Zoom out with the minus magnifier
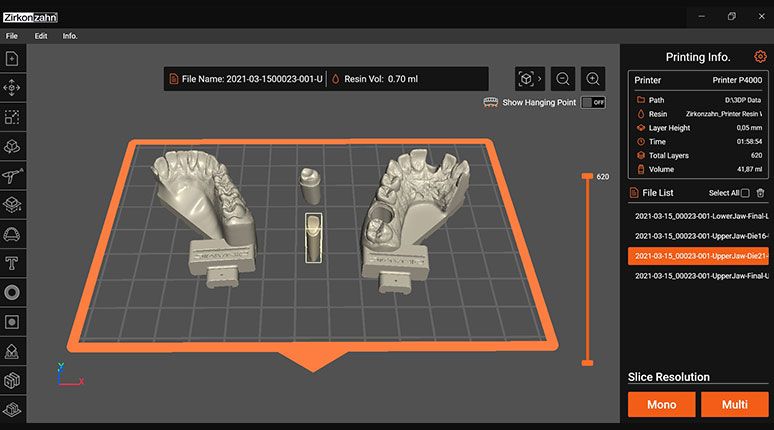The width and height of the screenshot is (774, 430). coord(563,79)
